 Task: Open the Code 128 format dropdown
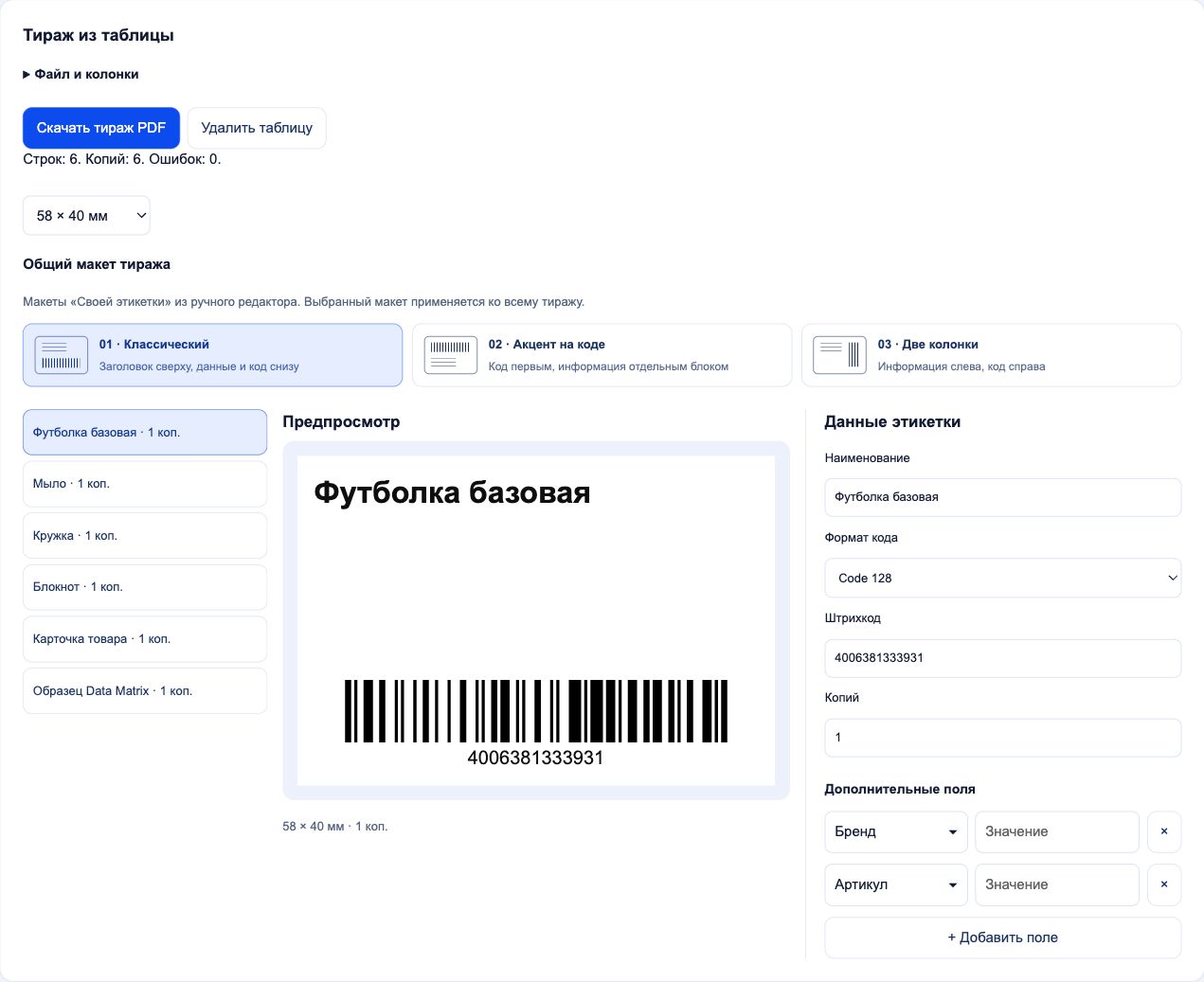1003,578
